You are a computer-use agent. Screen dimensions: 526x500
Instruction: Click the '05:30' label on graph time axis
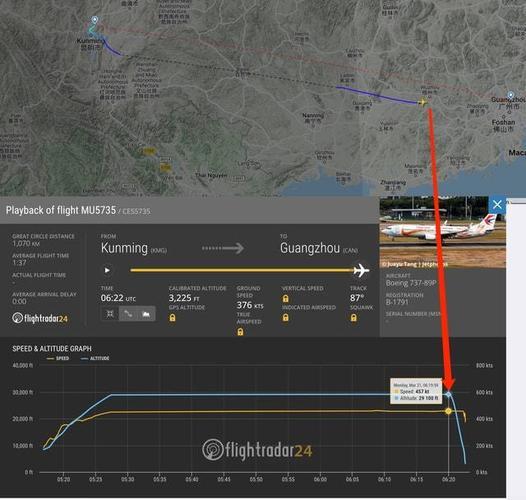tap(127, 479)
